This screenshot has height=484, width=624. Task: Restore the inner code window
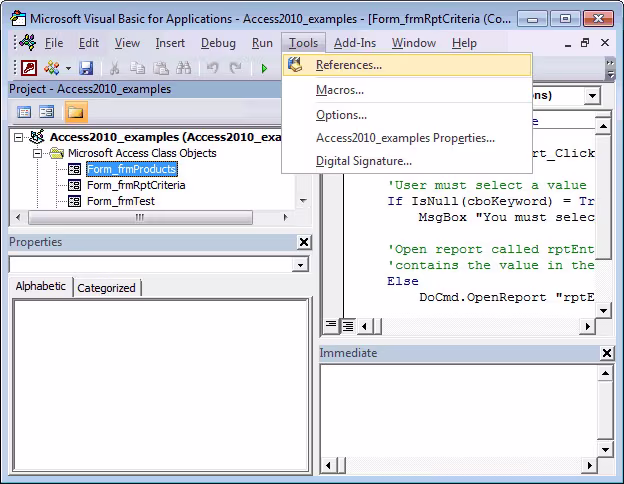pos(585,43)
